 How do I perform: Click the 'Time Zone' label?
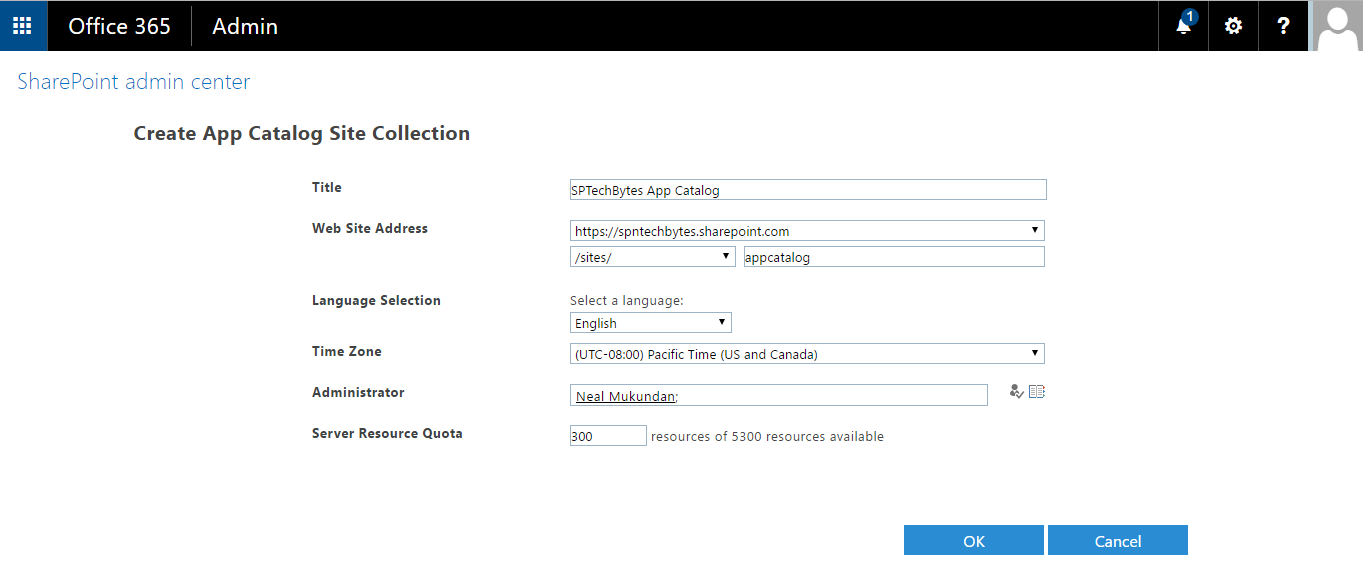tap(347, 351)
